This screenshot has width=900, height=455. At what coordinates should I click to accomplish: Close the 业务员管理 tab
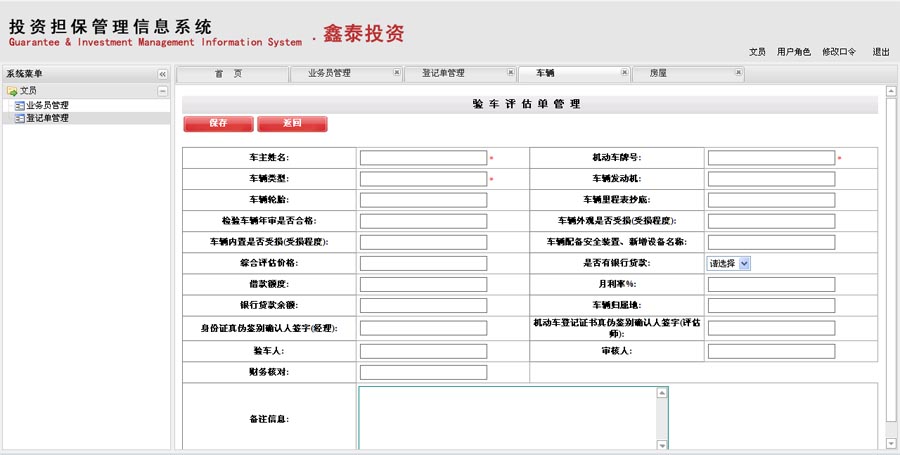396,73
